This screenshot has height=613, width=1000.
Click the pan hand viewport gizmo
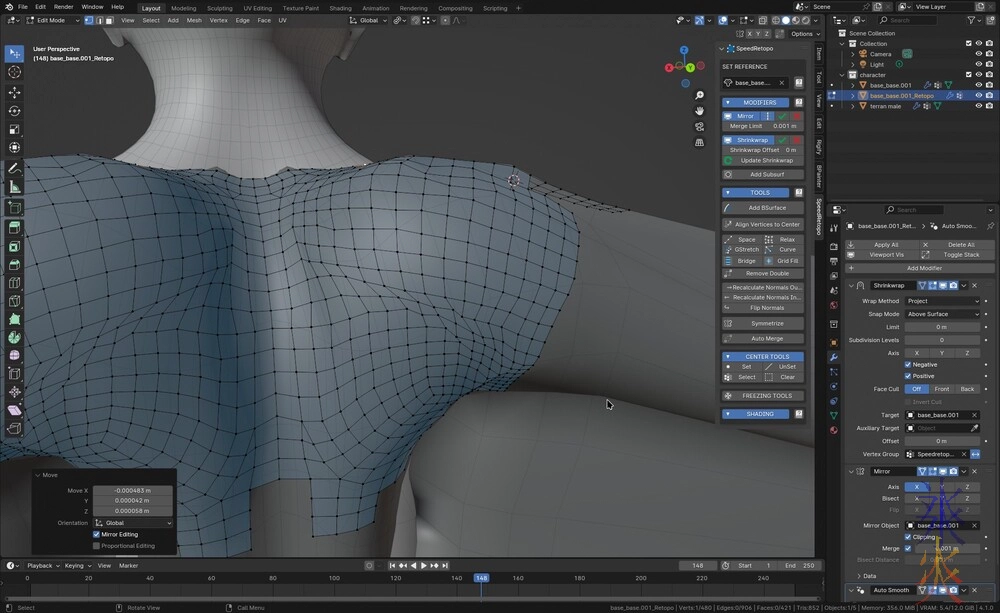[x=700, y=110]
